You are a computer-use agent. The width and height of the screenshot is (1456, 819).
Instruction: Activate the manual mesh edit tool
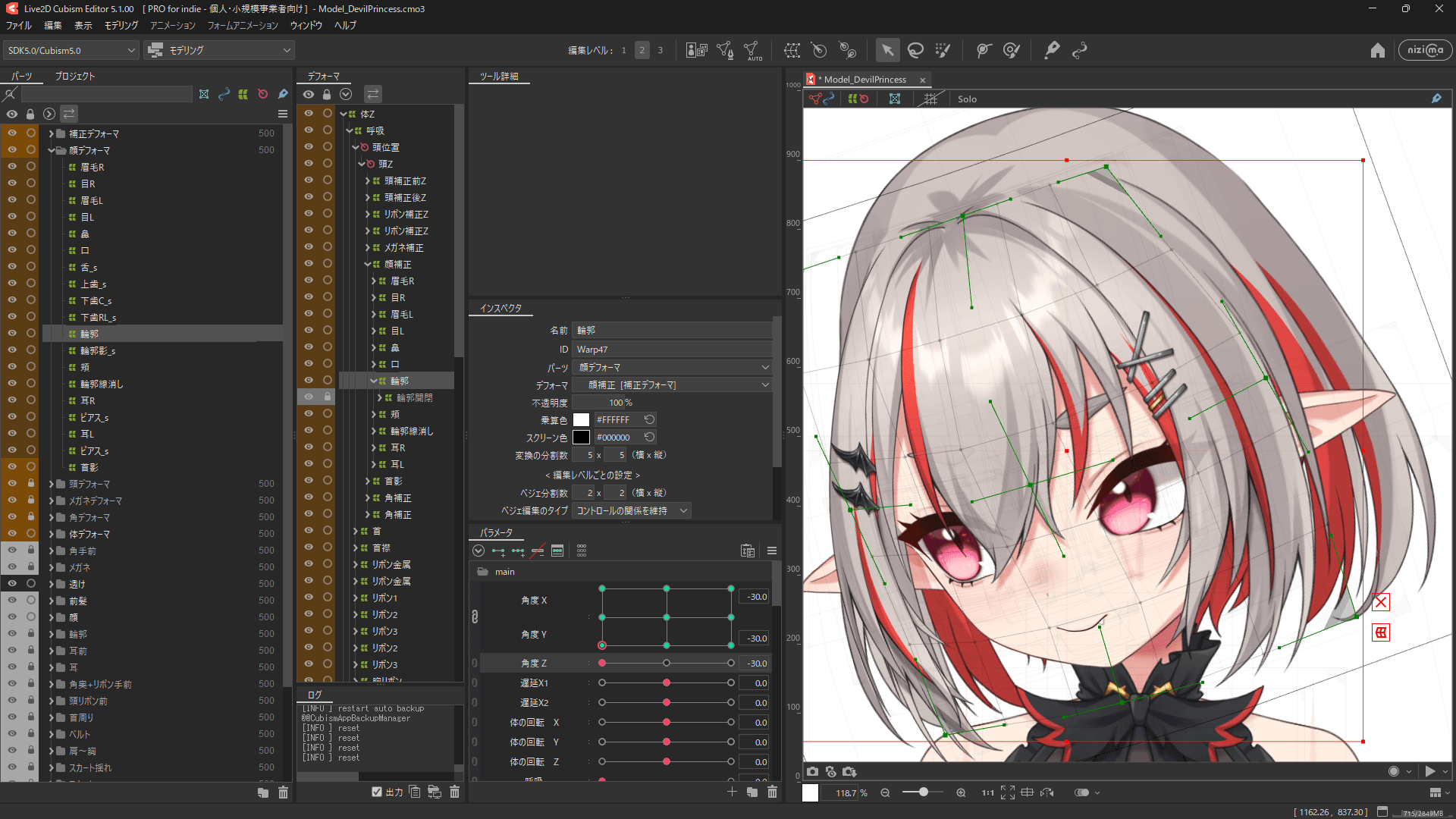coord(725,50)
